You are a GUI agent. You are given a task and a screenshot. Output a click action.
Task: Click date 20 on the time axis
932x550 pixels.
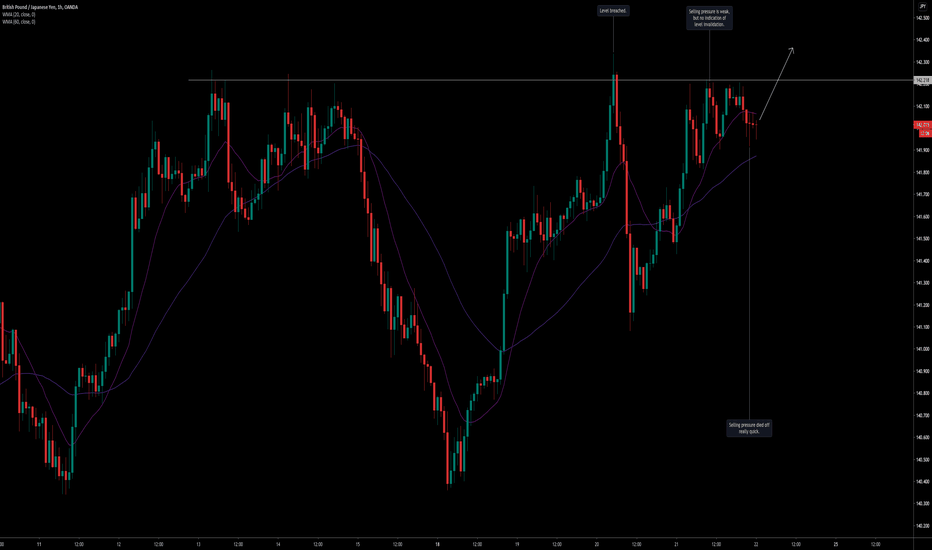[596, 544]
